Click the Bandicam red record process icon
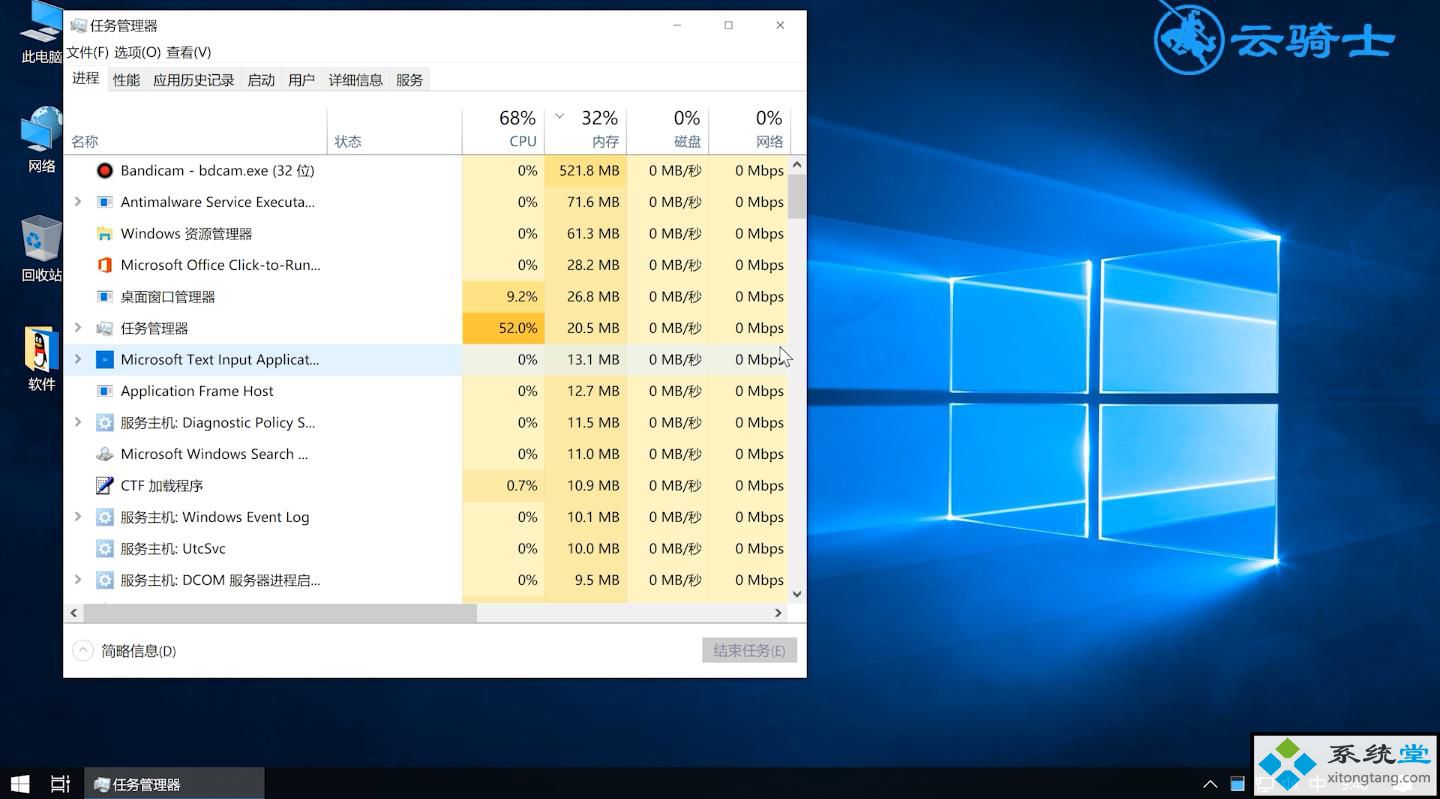This screenshot has height=799, width=1440. (104, 171)
